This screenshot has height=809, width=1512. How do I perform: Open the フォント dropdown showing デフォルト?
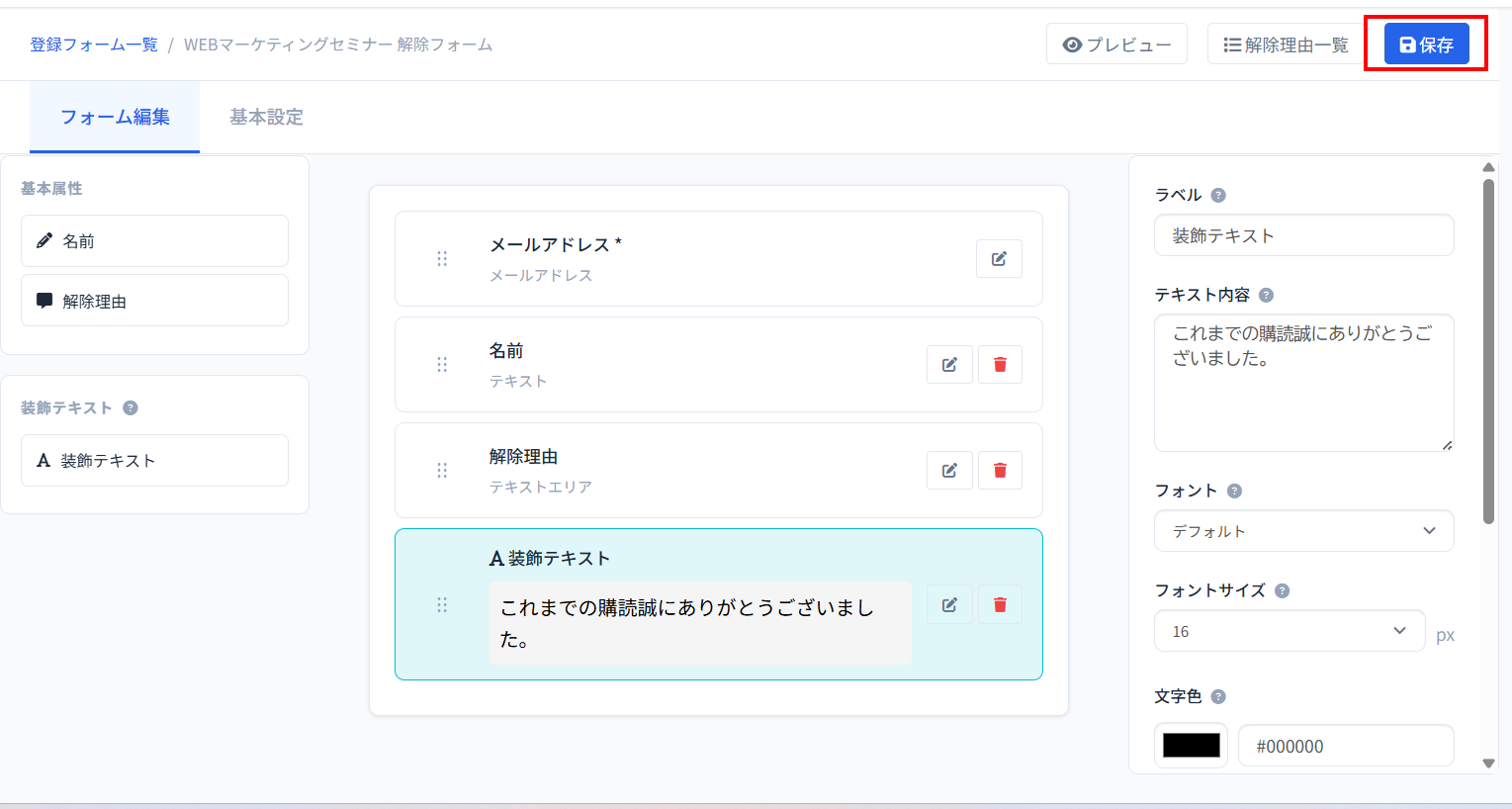point(1303,531)
